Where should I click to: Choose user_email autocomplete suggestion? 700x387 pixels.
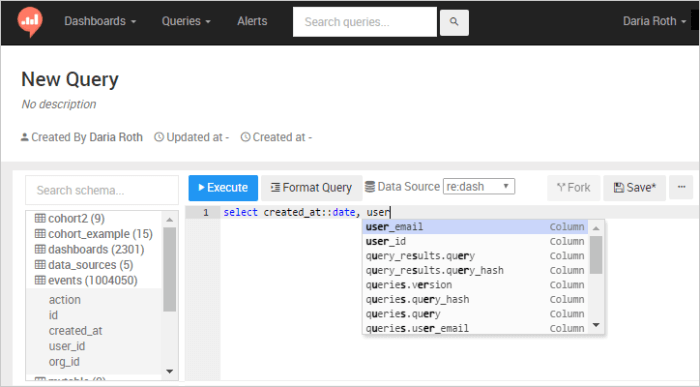point(475,227)
